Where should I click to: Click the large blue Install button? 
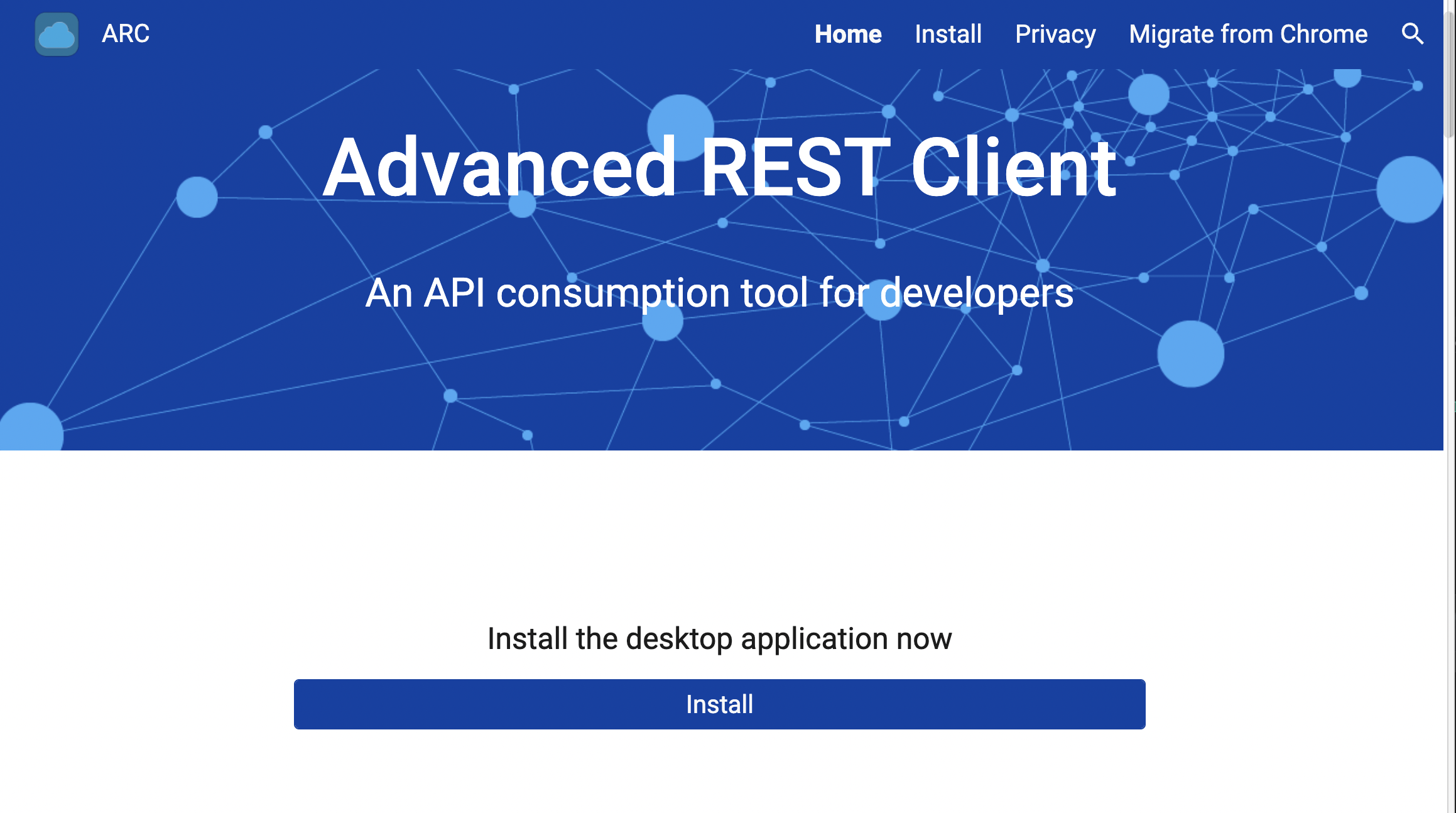[719, 704]
